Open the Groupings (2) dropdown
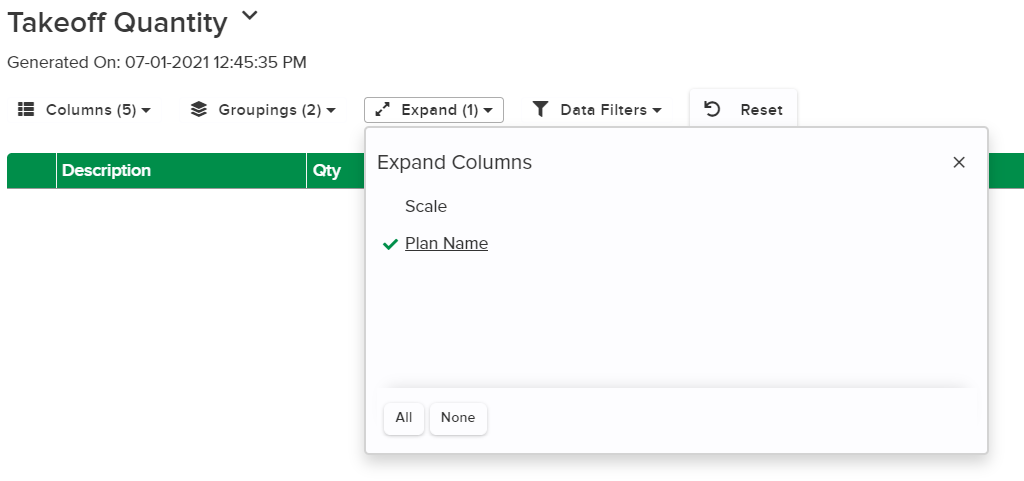Image resolution: width=1024 pixels, height=481 pixels. click(263, 110)
